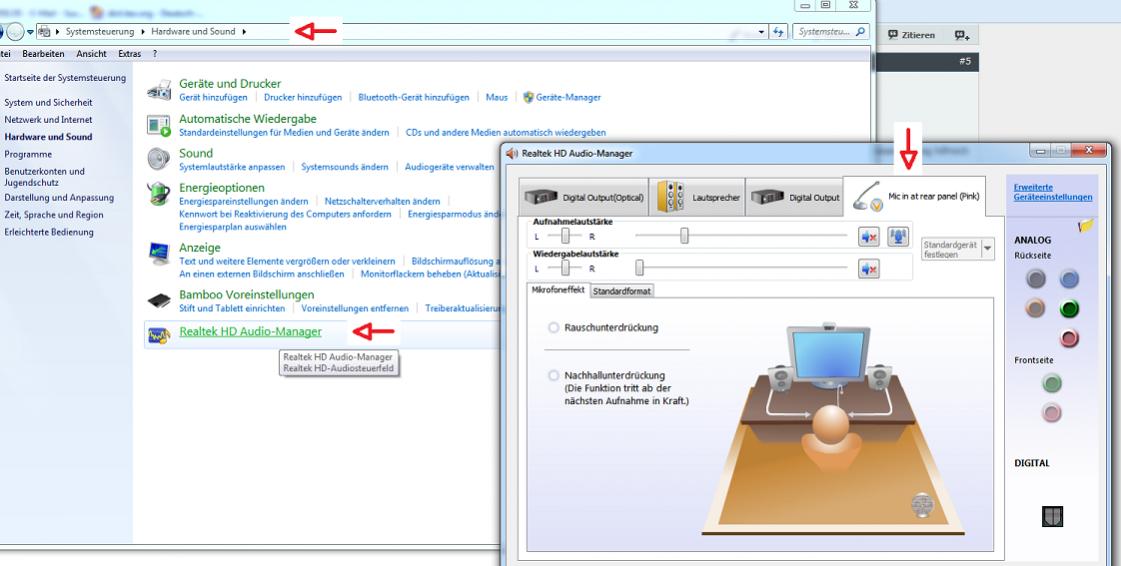1121x566 pixels.
Task: Open Netzwerk und Internet in sidebar
Action: [x=48, y=119]
